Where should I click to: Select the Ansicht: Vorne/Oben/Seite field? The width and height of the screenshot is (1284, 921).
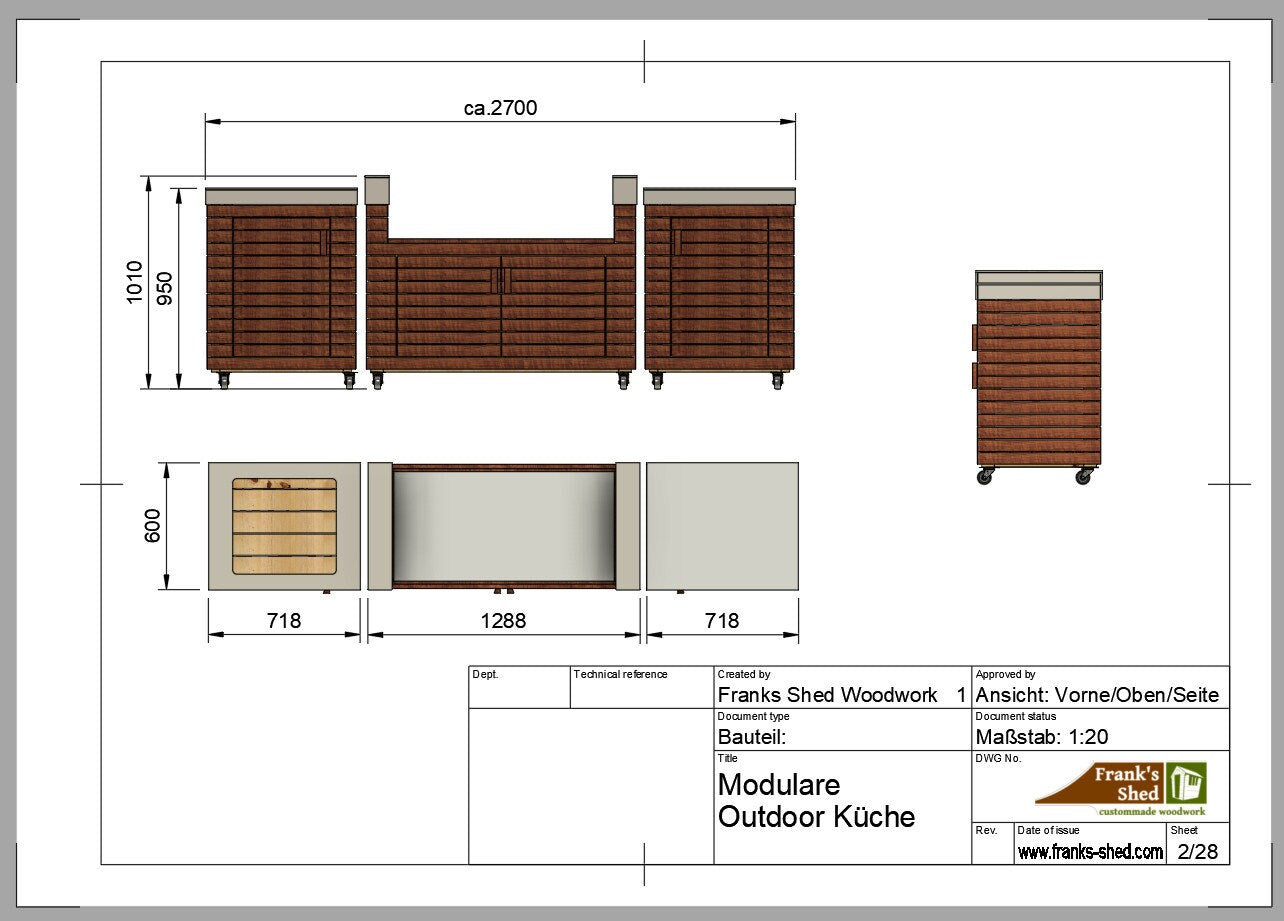(x=1097, y=695)
